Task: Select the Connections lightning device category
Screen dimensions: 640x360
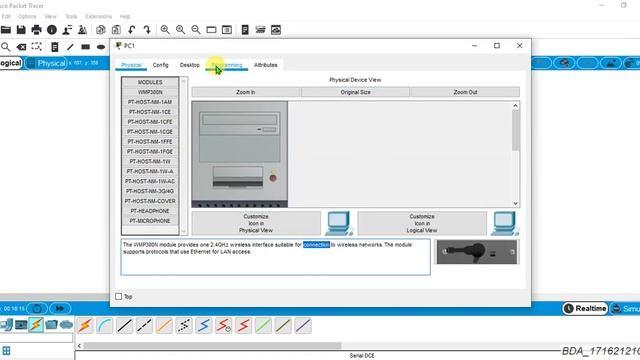Action: point(36,325)
